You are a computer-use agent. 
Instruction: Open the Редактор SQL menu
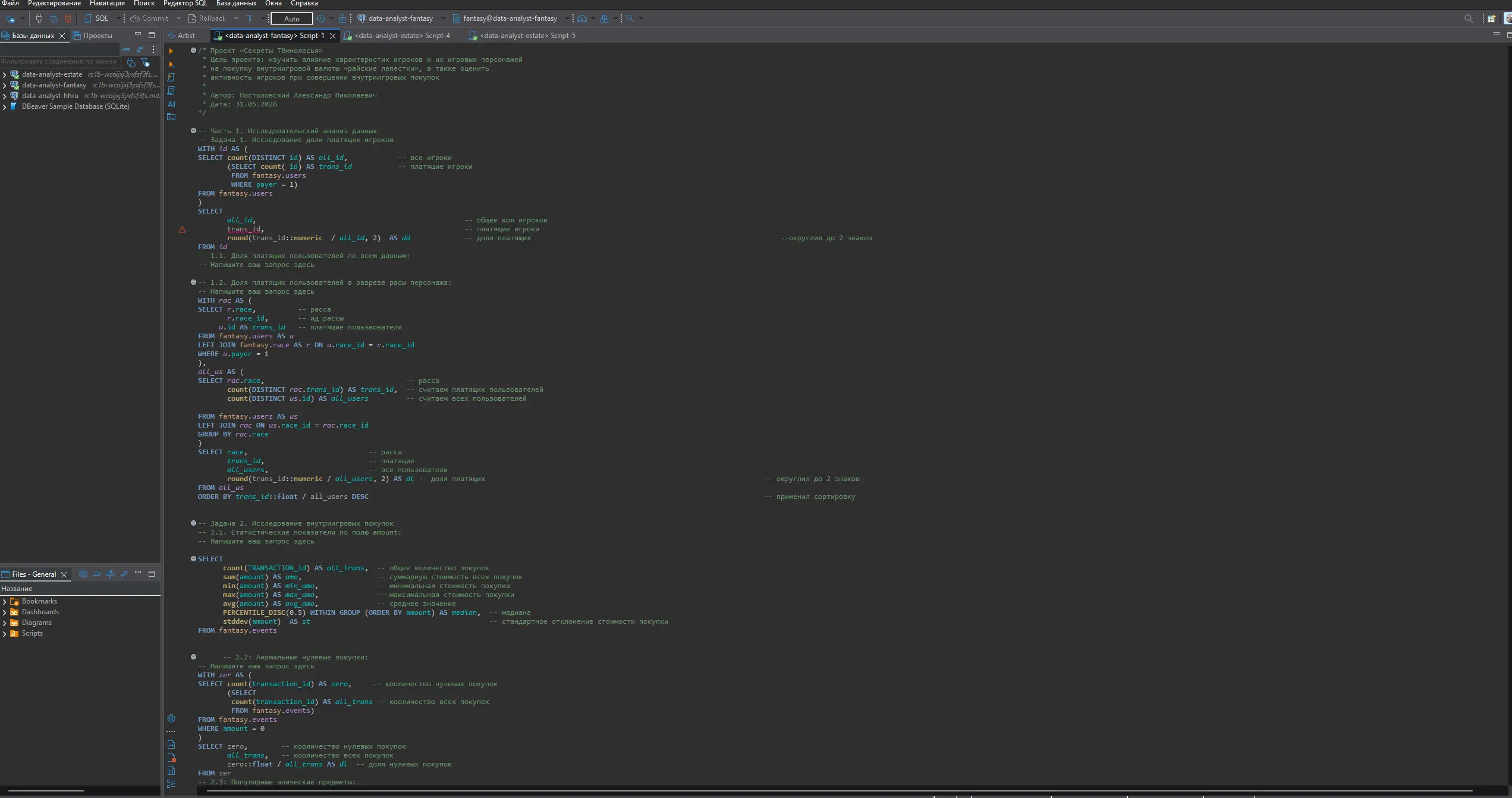point(186,4)
